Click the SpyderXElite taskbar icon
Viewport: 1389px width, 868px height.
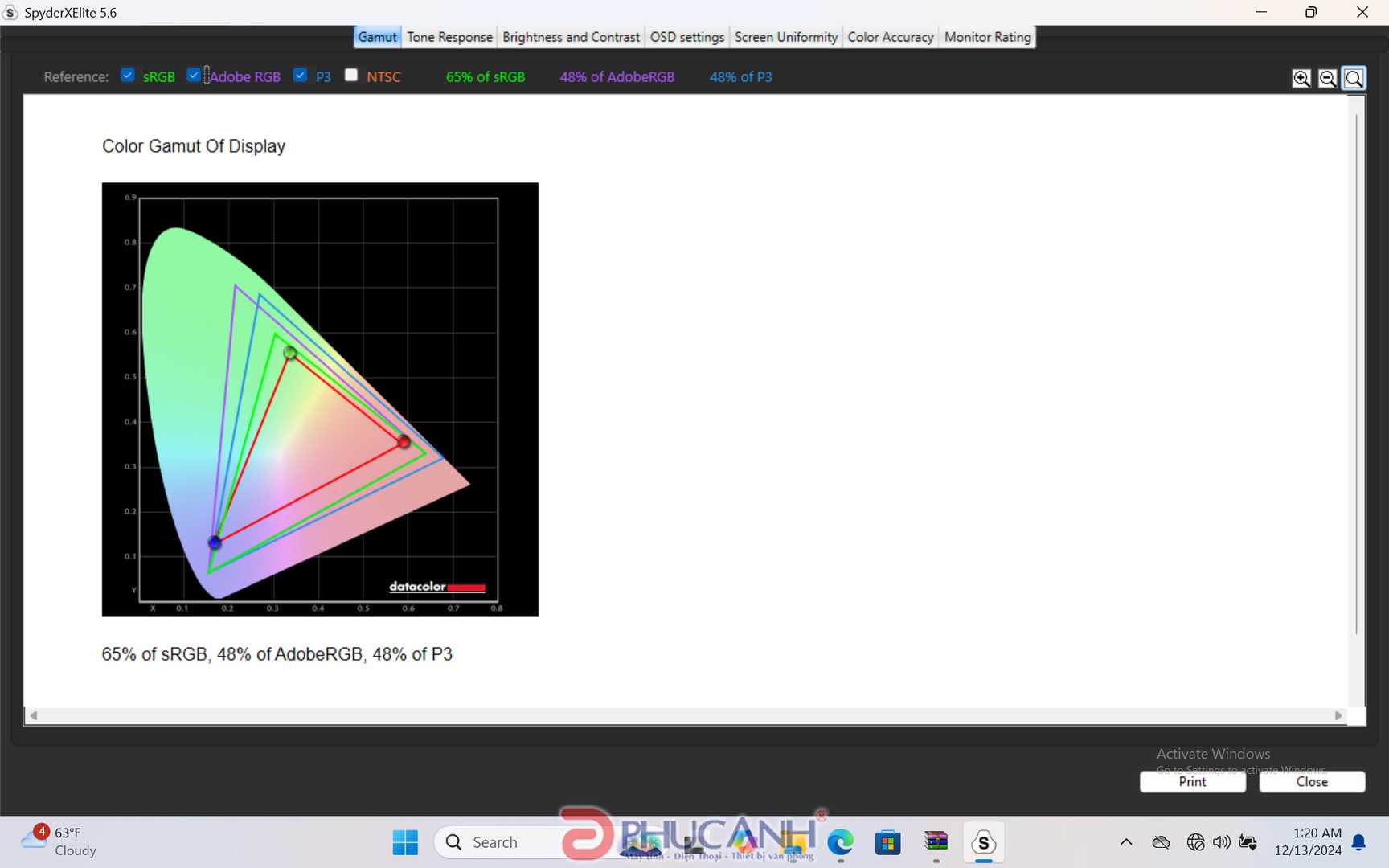(x=983, y=842)
